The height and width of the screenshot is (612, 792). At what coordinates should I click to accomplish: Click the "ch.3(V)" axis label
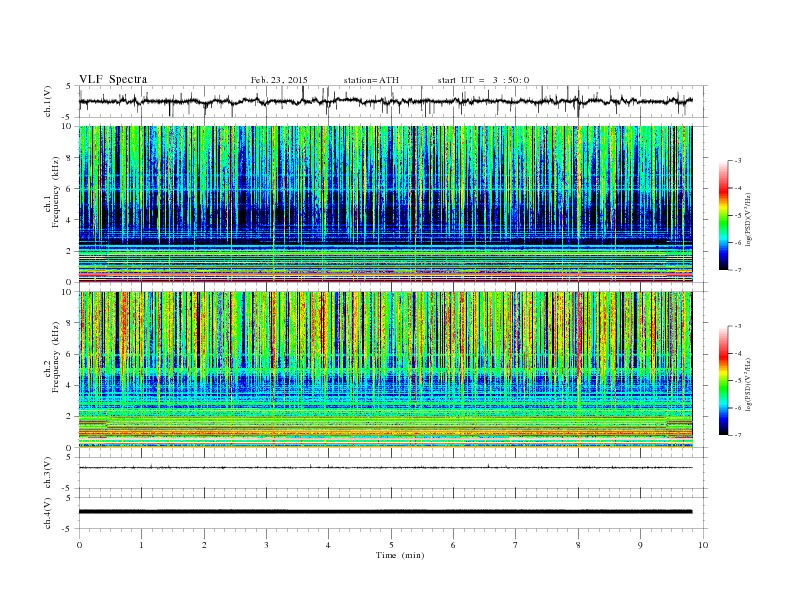tap(48, 472)
